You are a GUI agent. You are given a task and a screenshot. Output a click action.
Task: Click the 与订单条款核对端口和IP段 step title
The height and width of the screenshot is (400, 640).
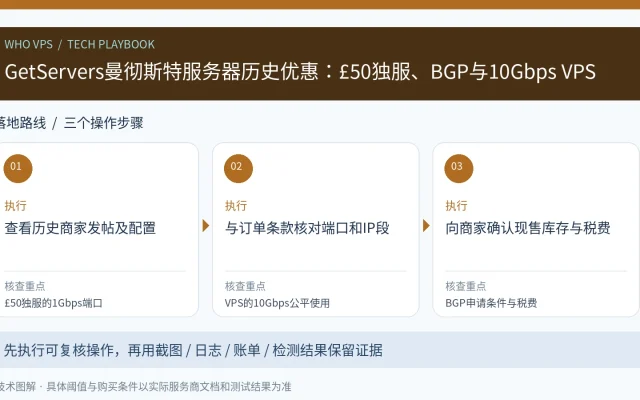(x=307, y=228)
